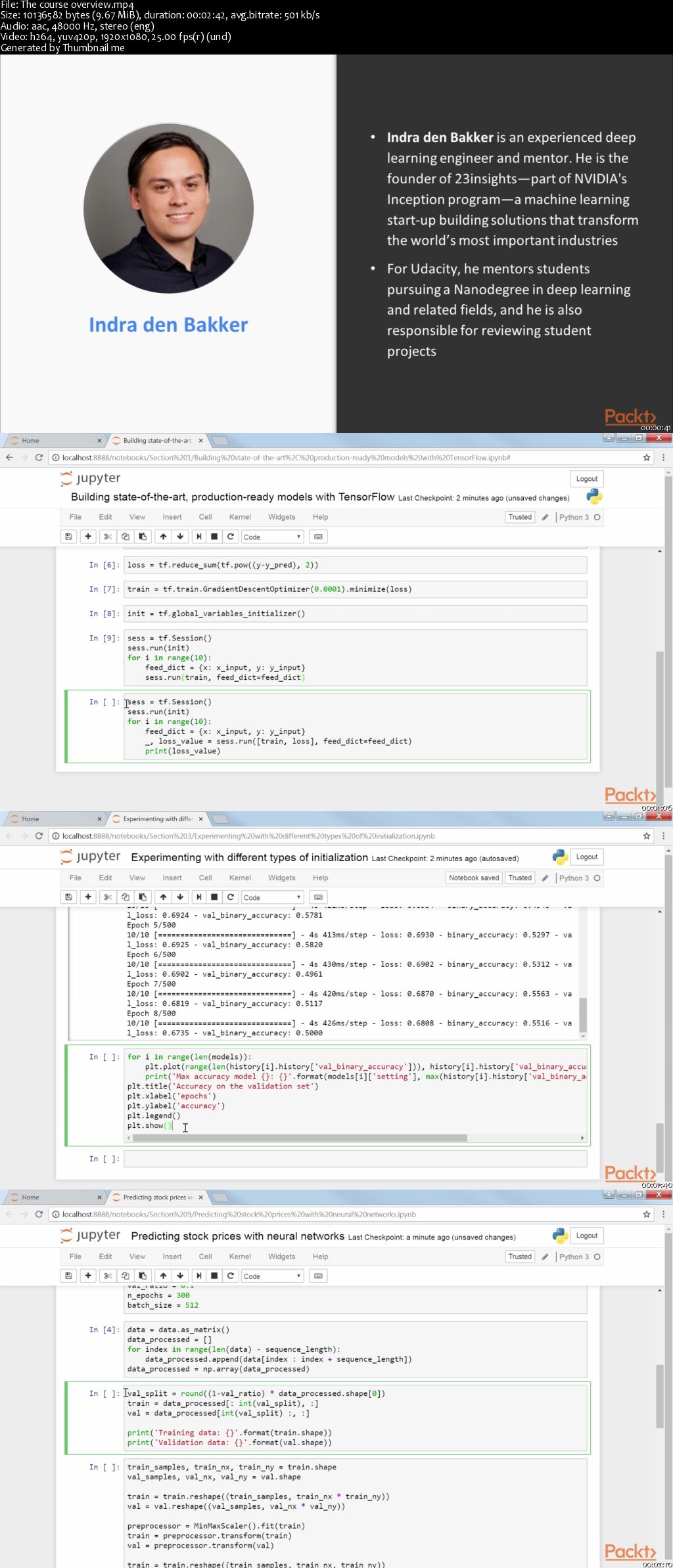673x1568 pixels.
Task: Open Widgets menu in Experimenting with initialization notebook
Action: 281,878
